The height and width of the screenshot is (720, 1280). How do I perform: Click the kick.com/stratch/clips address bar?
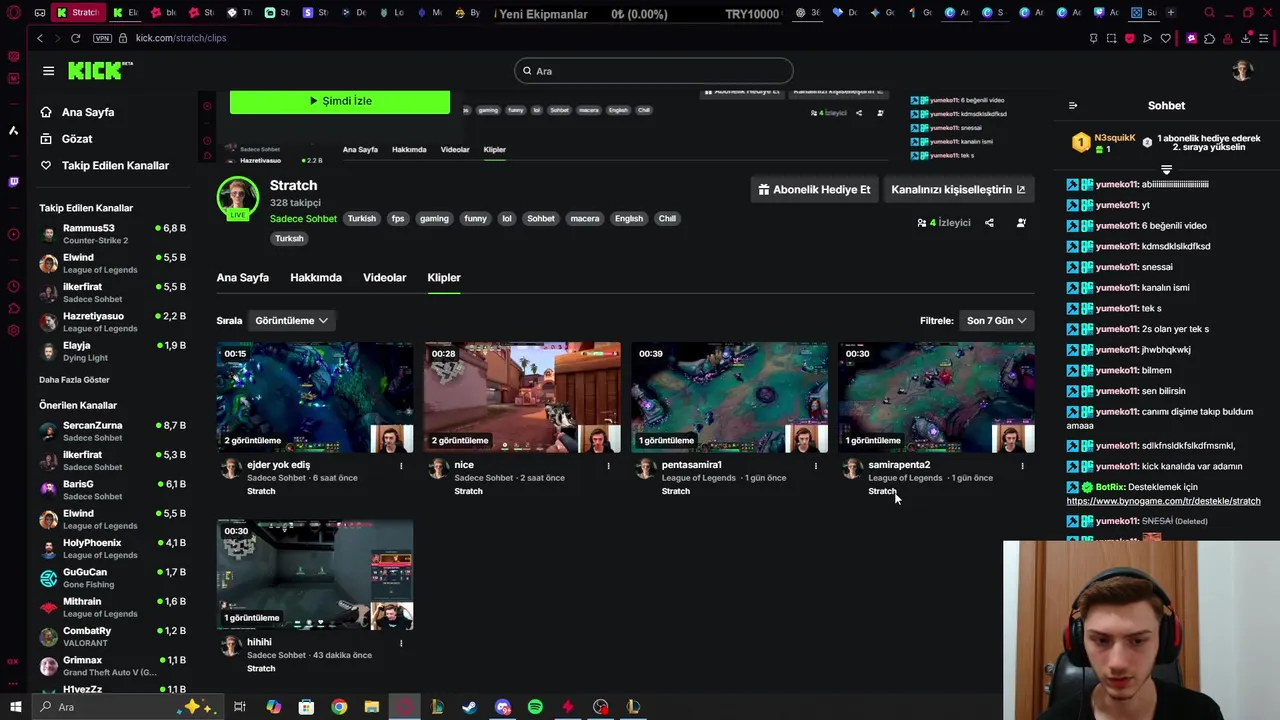pyautogui.click(x=181, y=38)
